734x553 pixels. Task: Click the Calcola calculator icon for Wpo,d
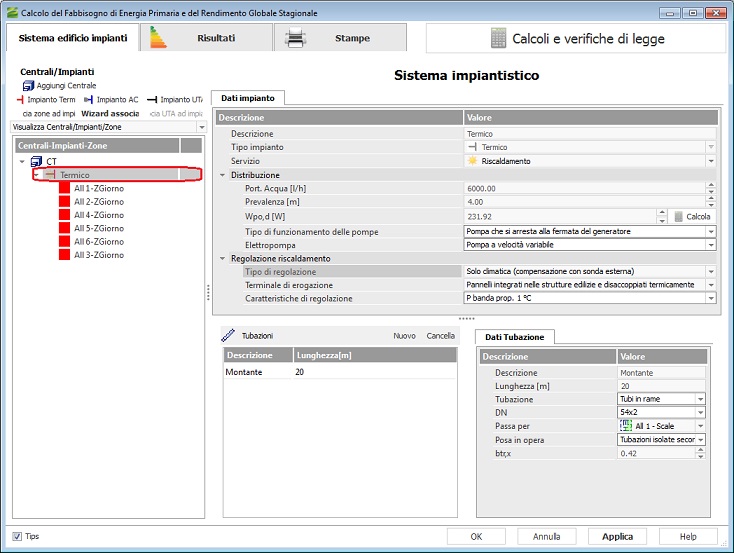point(678,216)
